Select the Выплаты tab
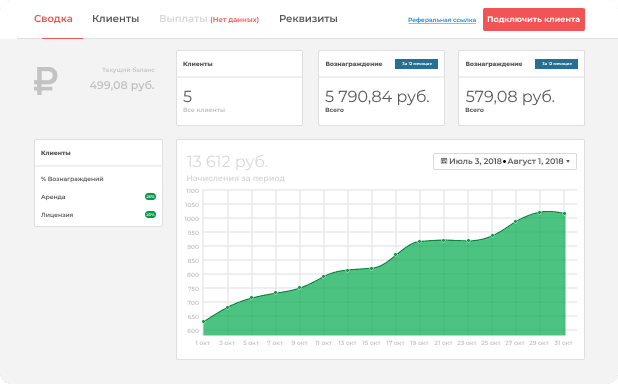This screenshot has height=384, width=618. coord(183,19)
